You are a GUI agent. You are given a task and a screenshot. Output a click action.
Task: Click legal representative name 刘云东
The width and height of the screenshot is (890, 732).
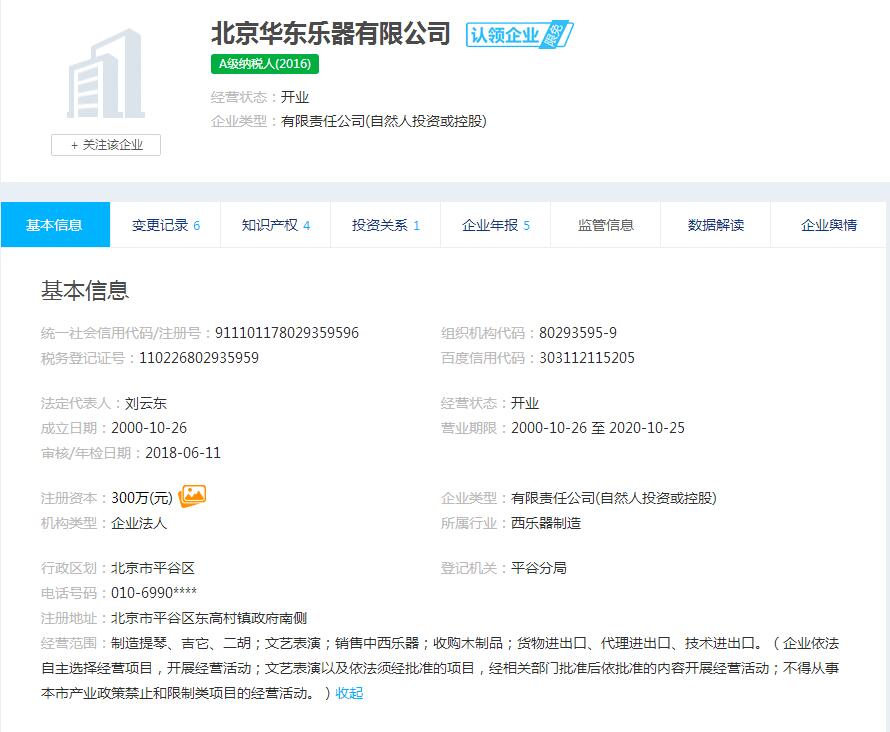point(146,403)
